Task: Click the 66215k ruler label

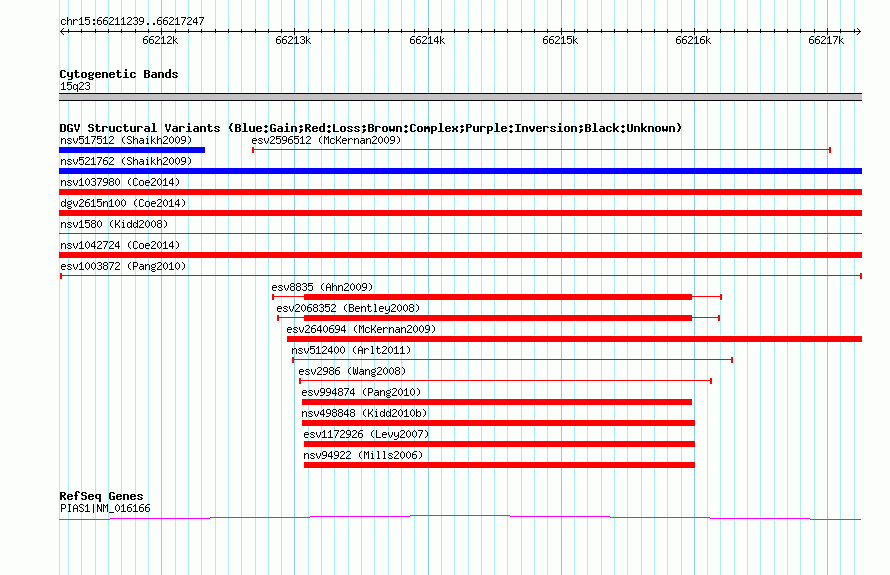Action: [560, 40]
